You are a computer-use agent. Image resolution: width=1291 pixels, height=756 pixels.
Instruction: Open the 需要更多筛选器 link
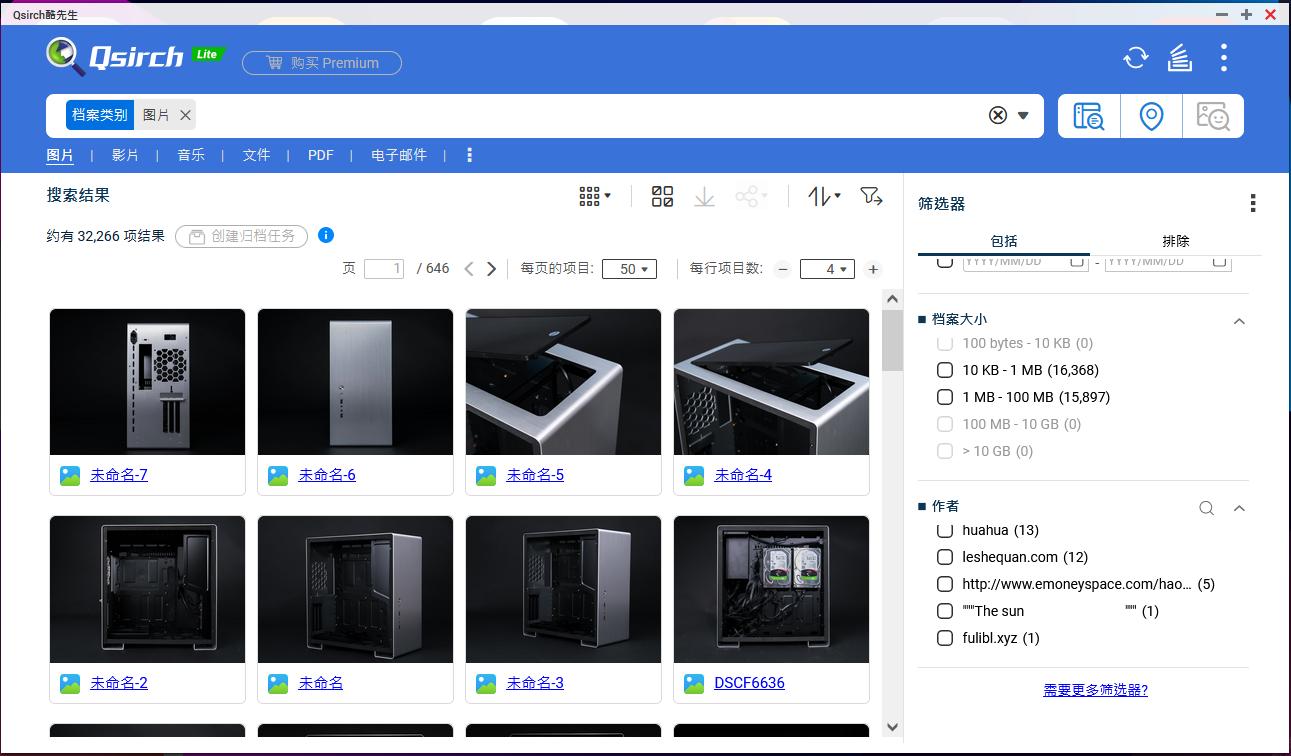click(x=1095, y=690)
